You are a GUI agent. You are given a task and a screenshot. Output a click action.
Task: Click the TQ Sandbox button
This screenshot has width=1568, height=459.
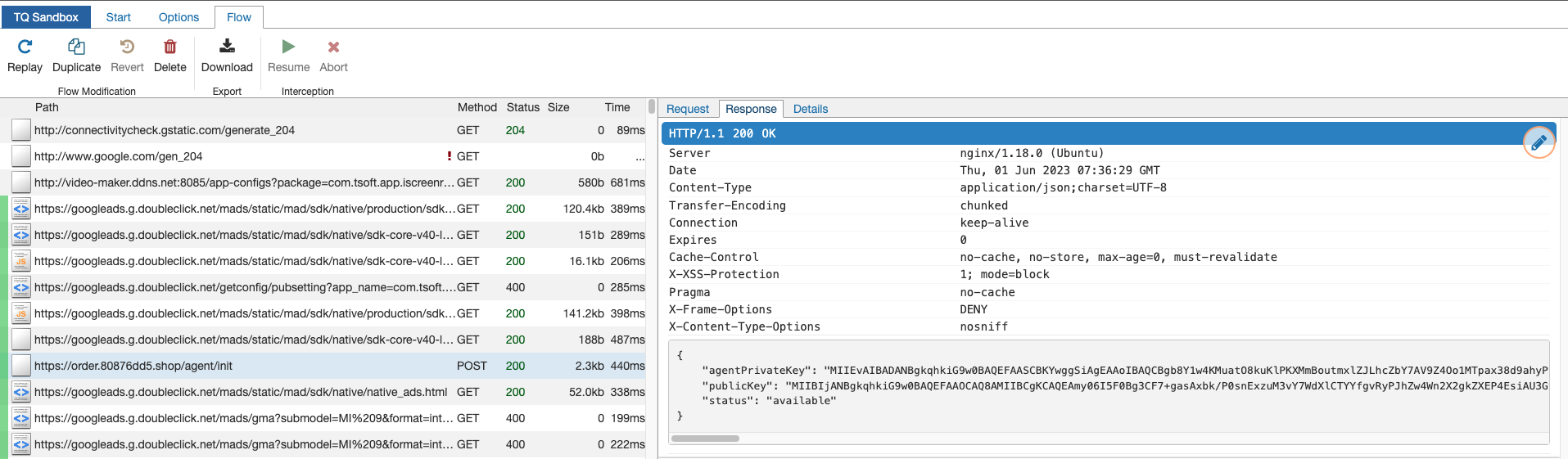(46, 17)
